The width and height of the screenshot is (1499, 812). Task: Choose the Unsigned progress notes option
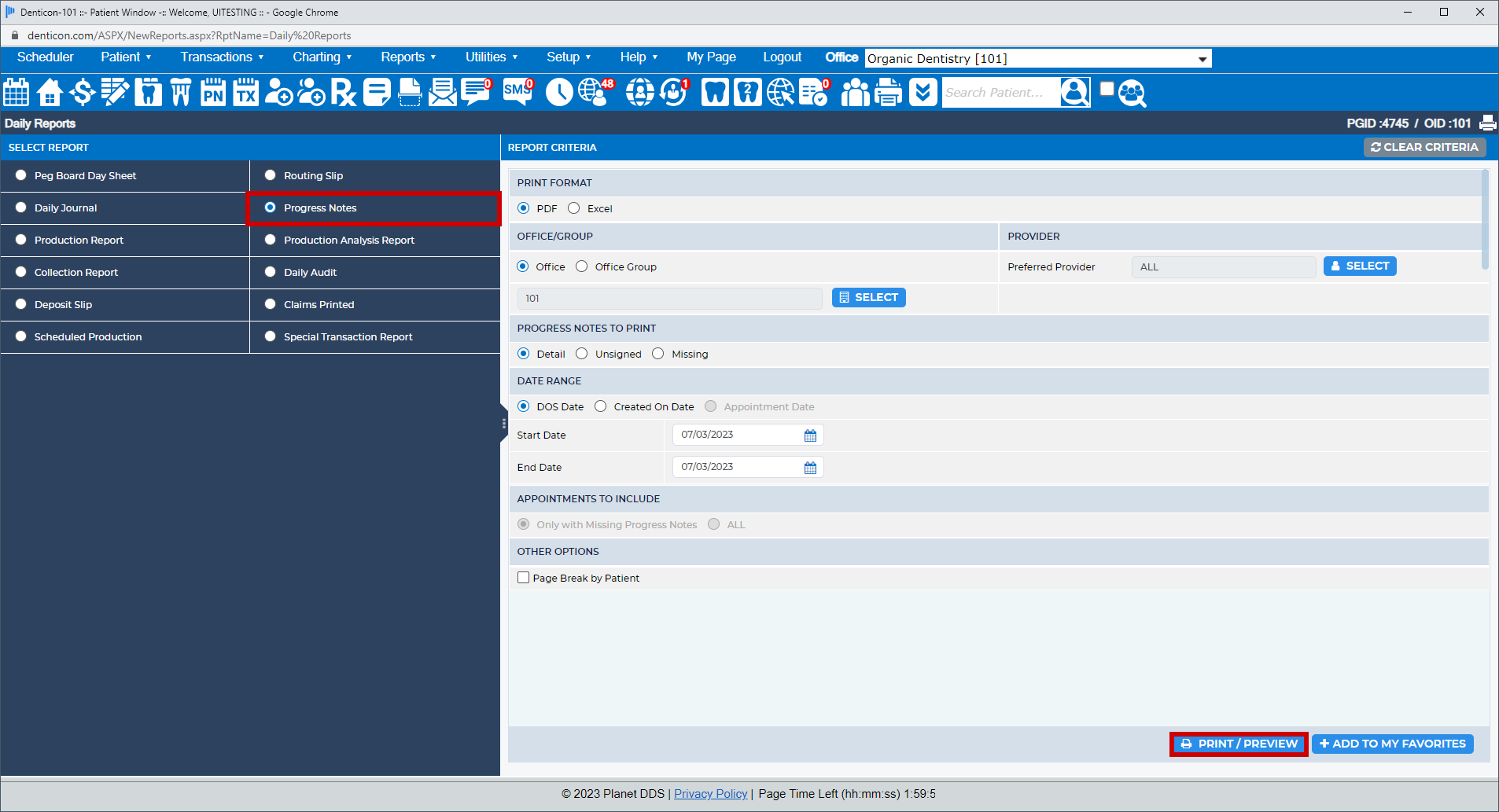[582, 354]
